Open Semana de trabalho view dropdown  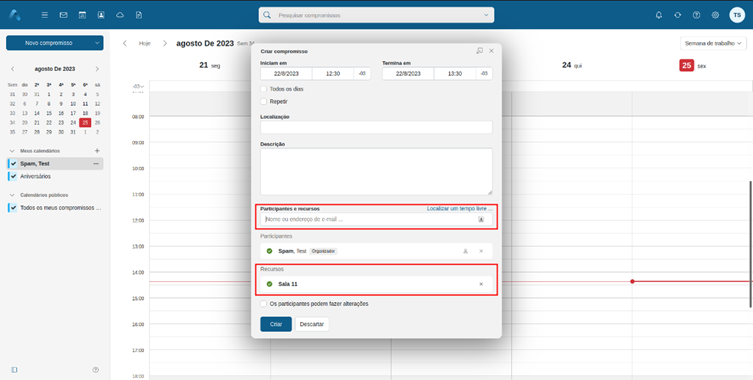pyautogui.click(x=713, y=43)
